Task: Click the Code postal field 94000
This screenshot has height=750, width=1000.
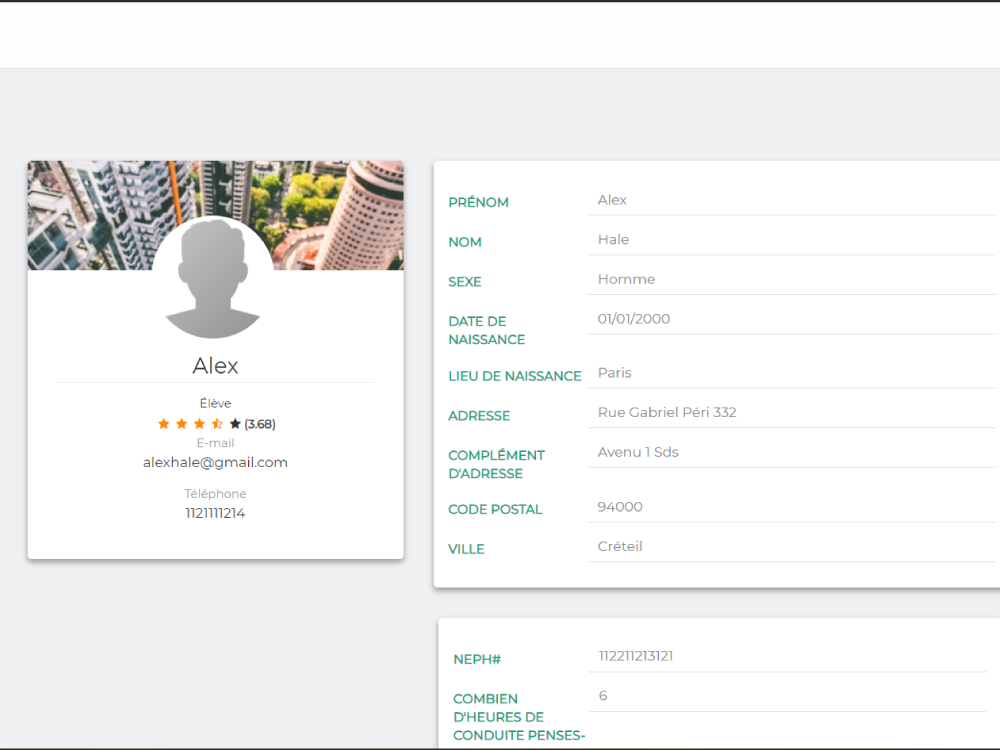Action: coord(791,507)
